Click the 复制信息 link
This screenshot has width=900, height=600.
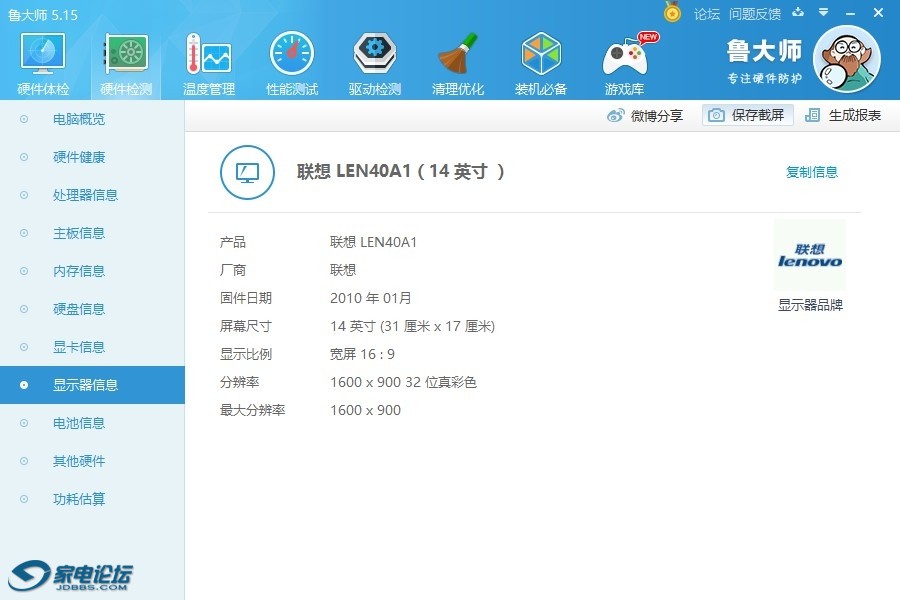pyautogui.click(x=812, y=172)
